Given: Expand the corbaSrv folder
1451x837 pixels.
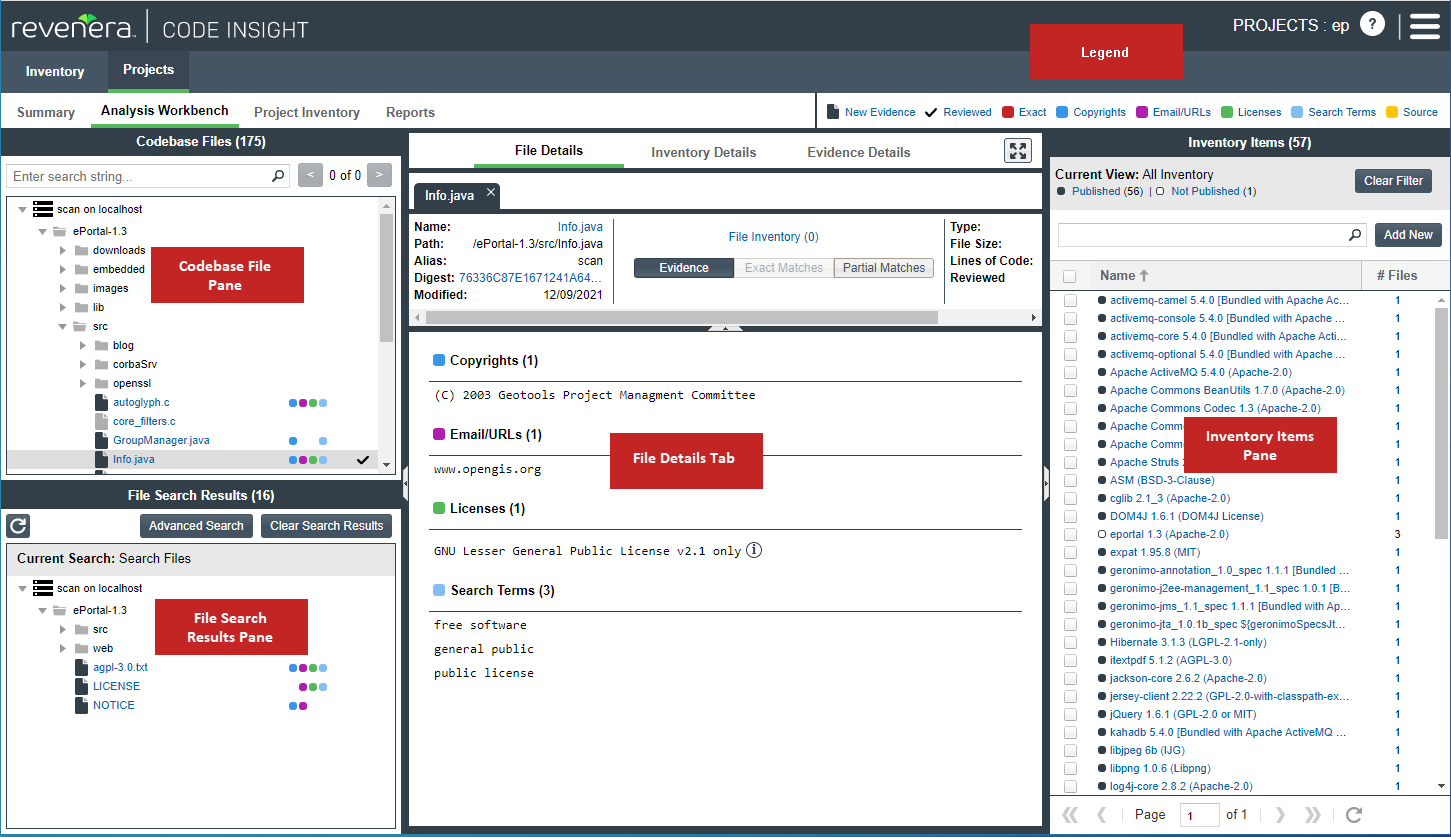Looking at the screenshot, I should tap(84, 364).
